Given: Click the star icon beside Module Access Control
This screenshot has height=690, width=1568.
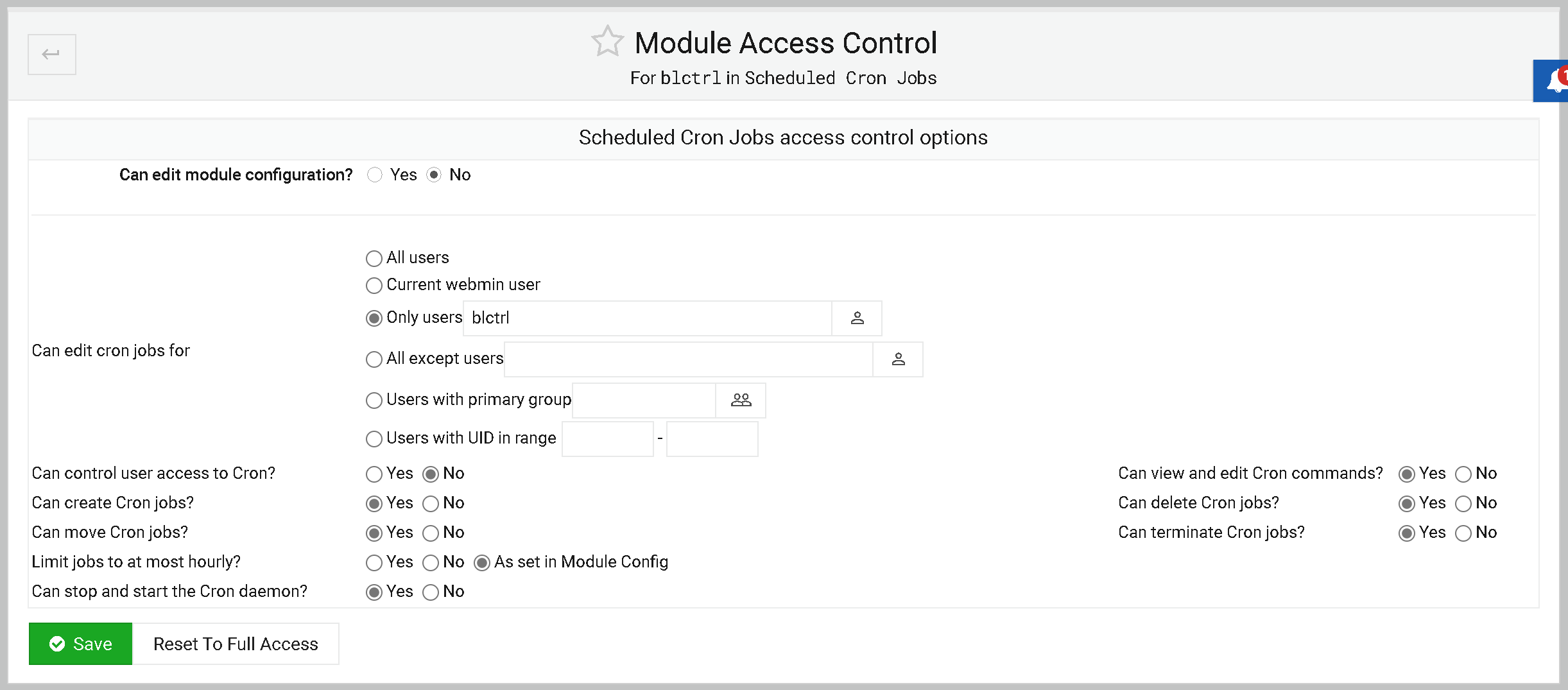Looking at the screenshot, I should click(x=607, y=41).
